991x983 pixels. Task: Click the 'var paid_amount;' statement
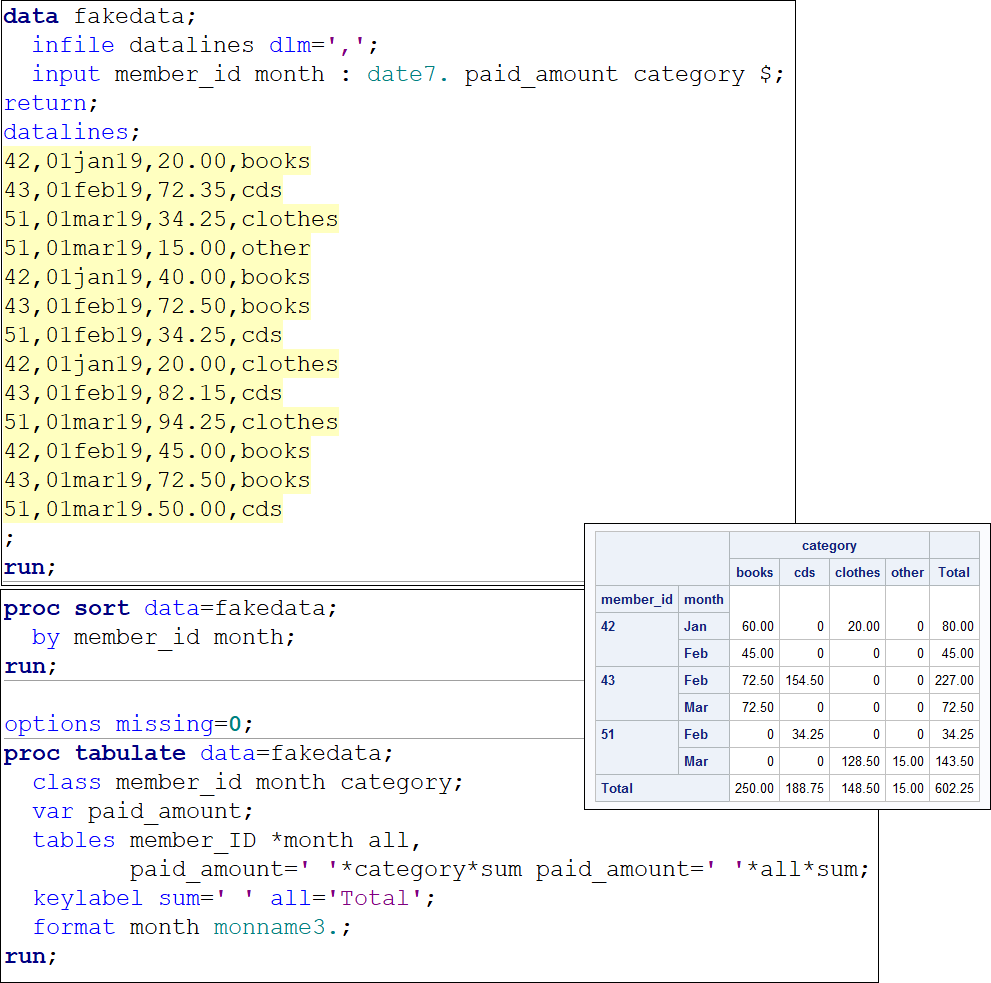[x=142, y=812]
